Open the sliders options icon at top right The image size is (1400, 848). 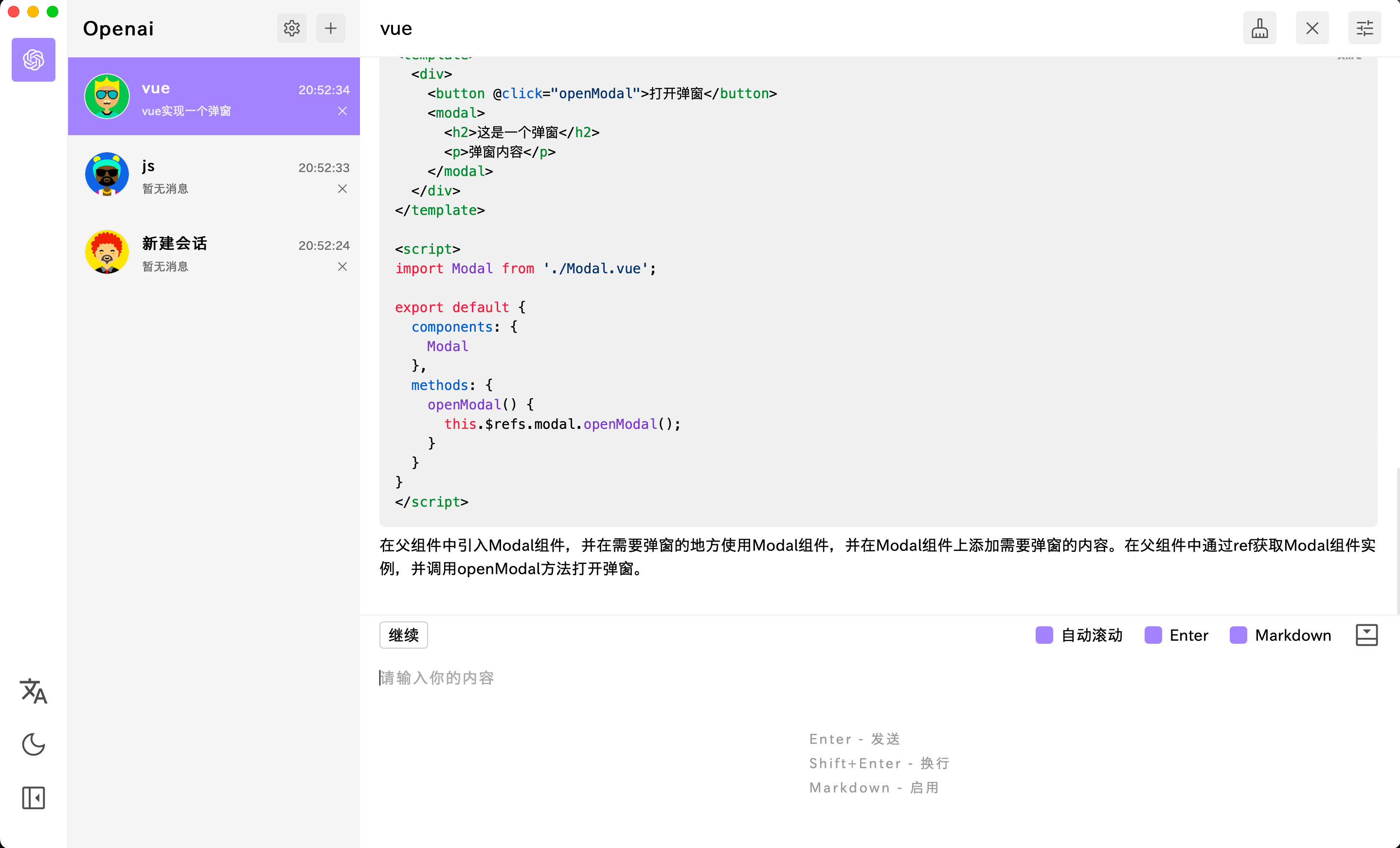click(x=1364, y=28)
